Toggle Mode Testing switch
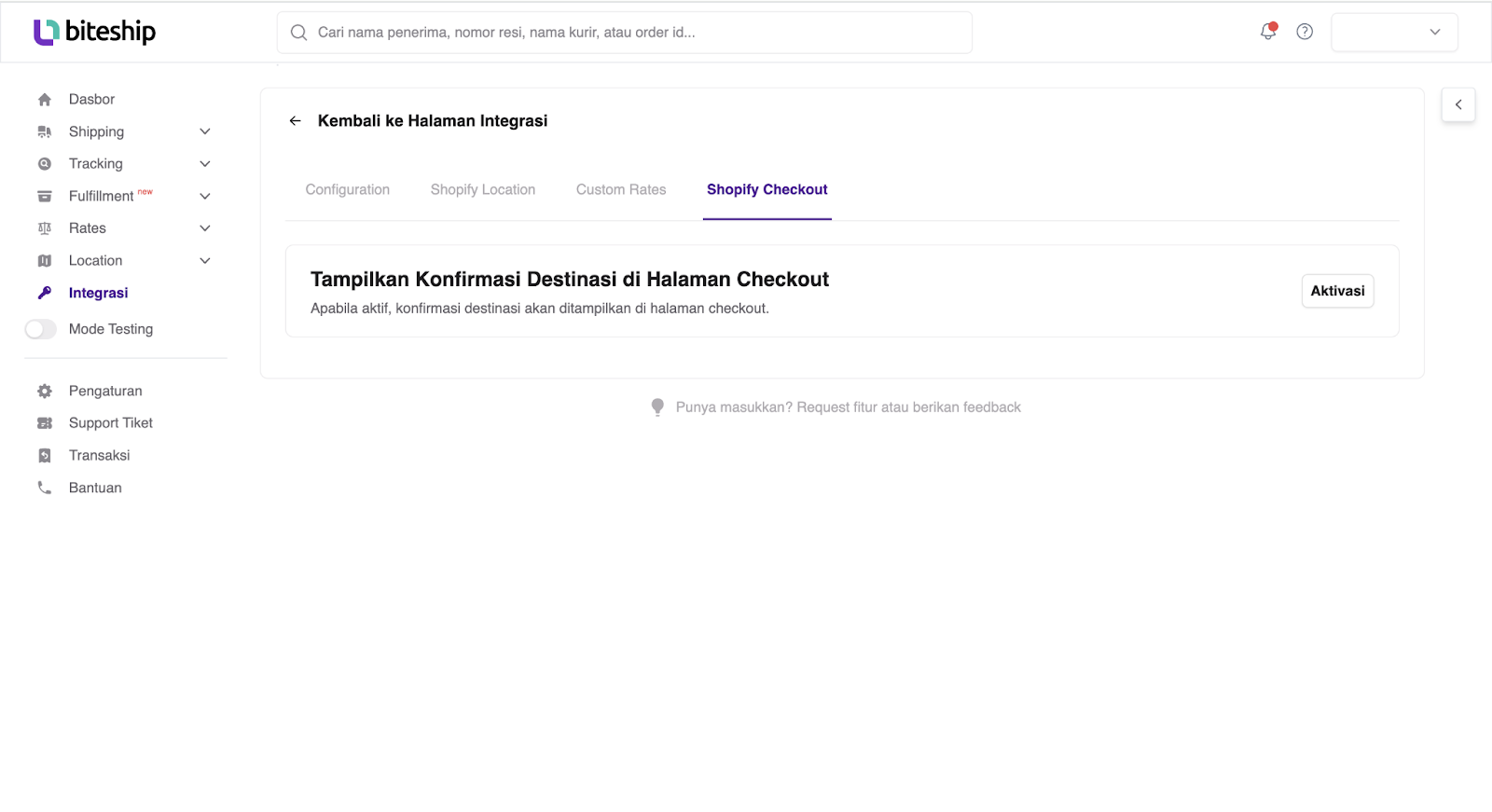1492x812 pixels. pyautogui.click(x=41, y=329)
